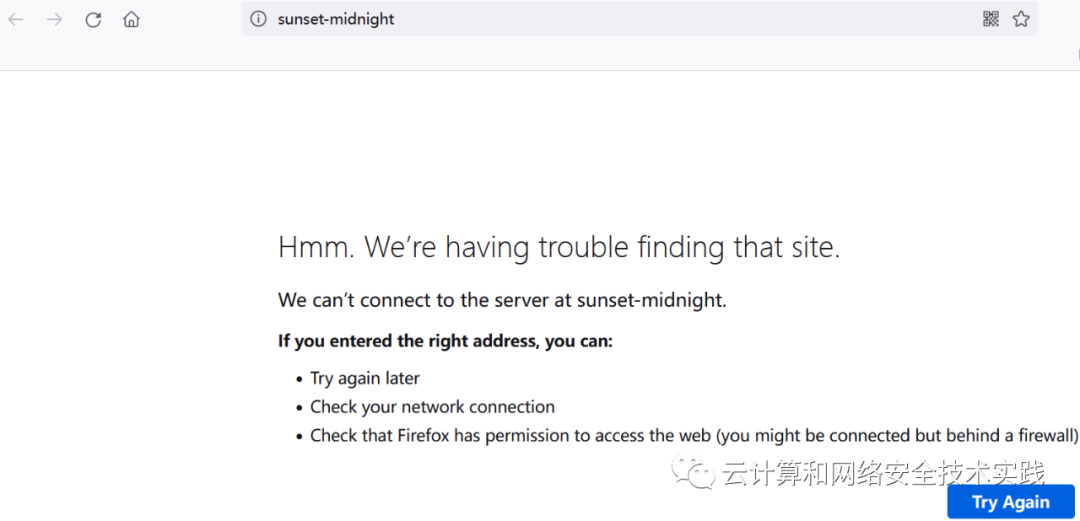
Task: Click the hostname "sunset-midnight" in the error message
Action: click(650, 299)
